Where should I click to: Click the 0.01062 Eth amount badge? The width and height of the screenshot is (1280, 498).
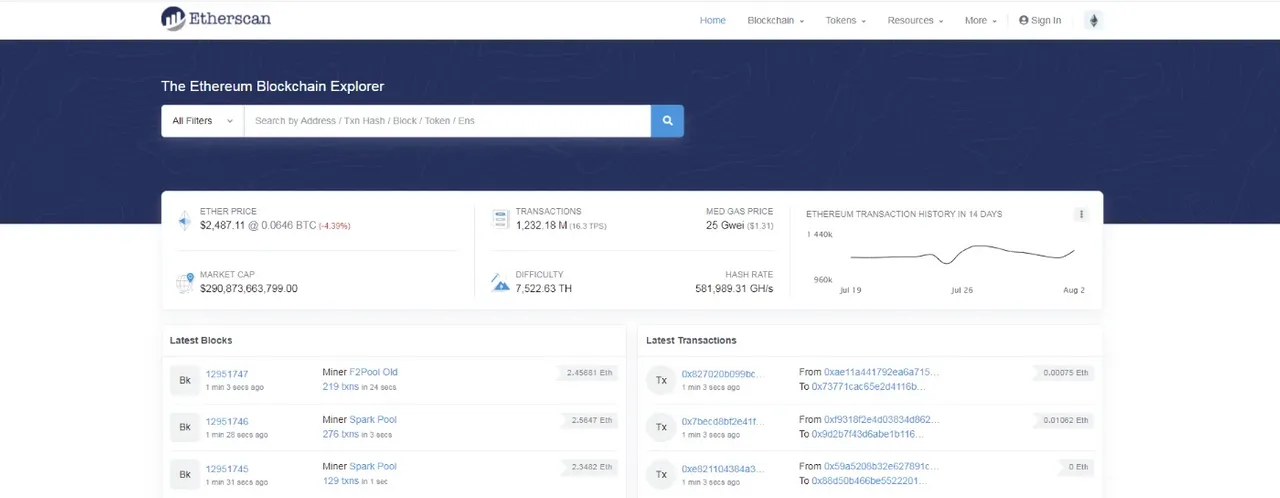pyautogui.click(x=1062, y=420)
